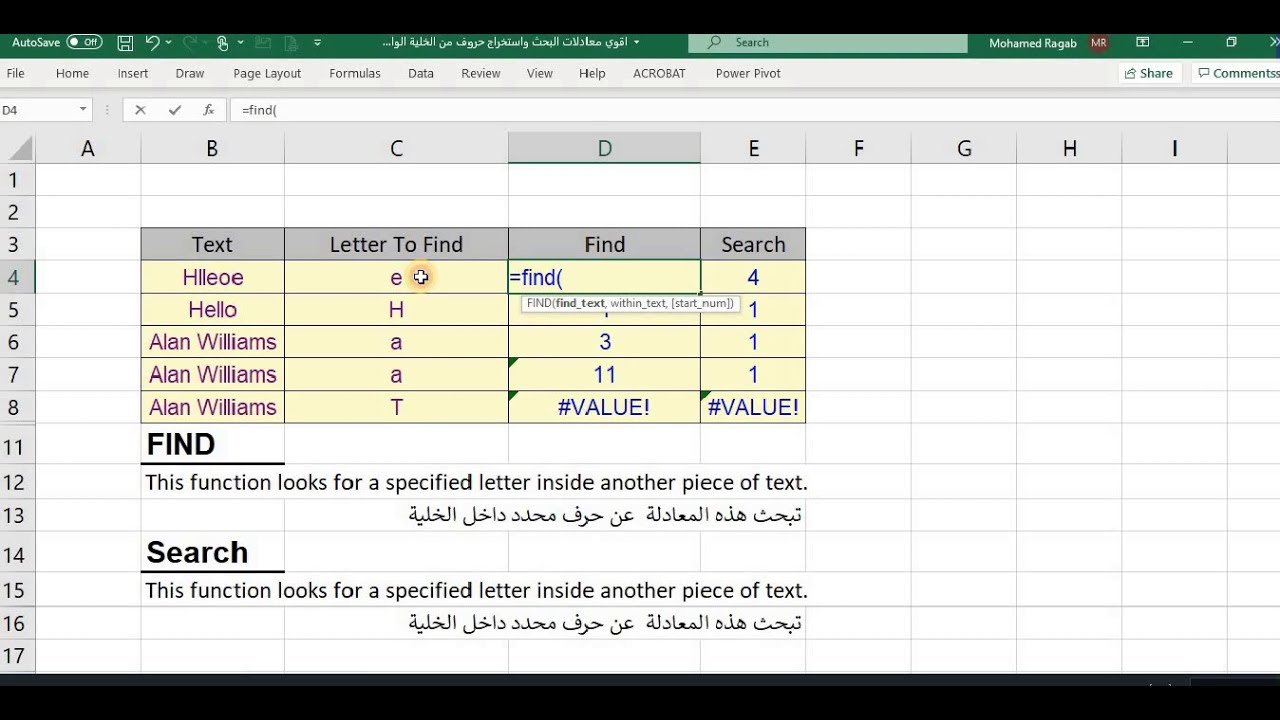Open the document title dropdown arrow

(637, 42)
